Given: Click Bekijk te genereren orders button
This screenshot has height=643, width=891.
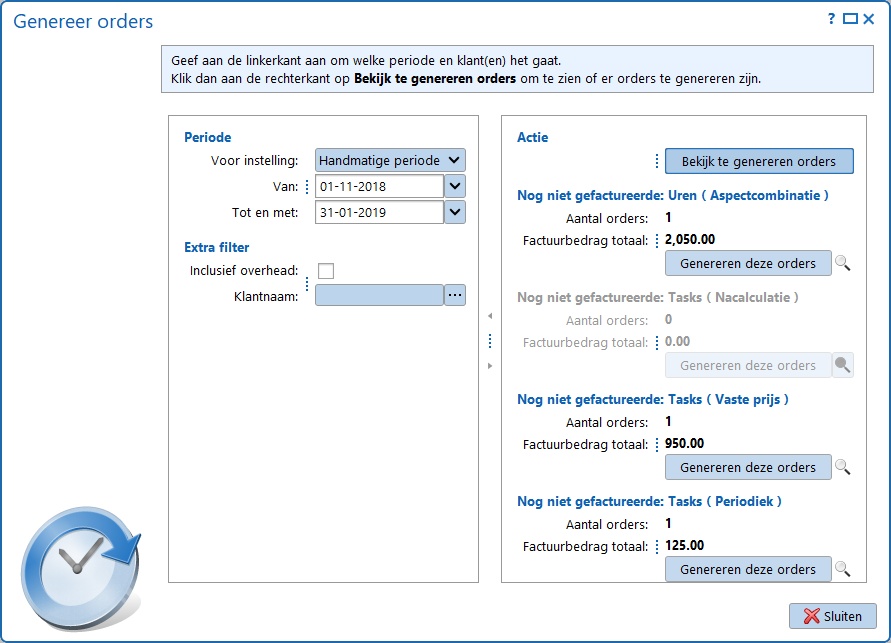Looking at the screenshot, I should coord(758,161).
